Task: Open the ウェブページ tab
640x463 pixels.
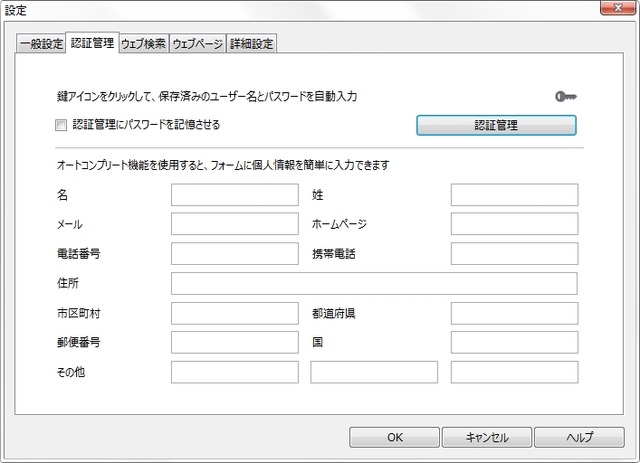Action: click(198, 44)
